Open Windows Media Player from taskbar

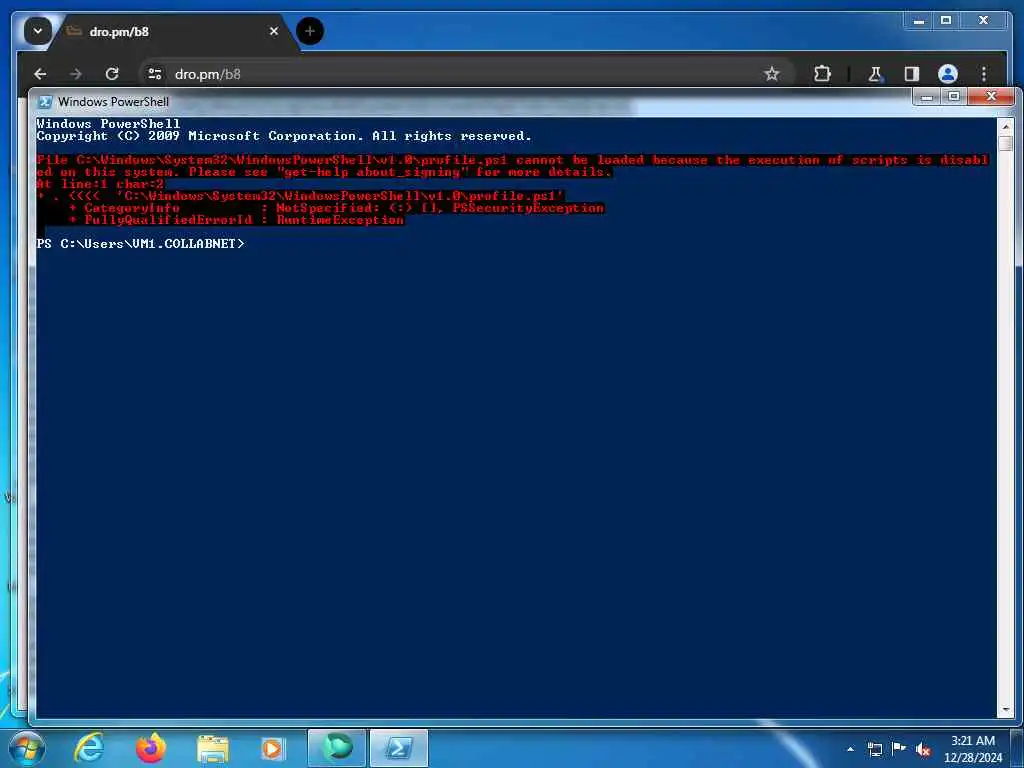[273, 748]
